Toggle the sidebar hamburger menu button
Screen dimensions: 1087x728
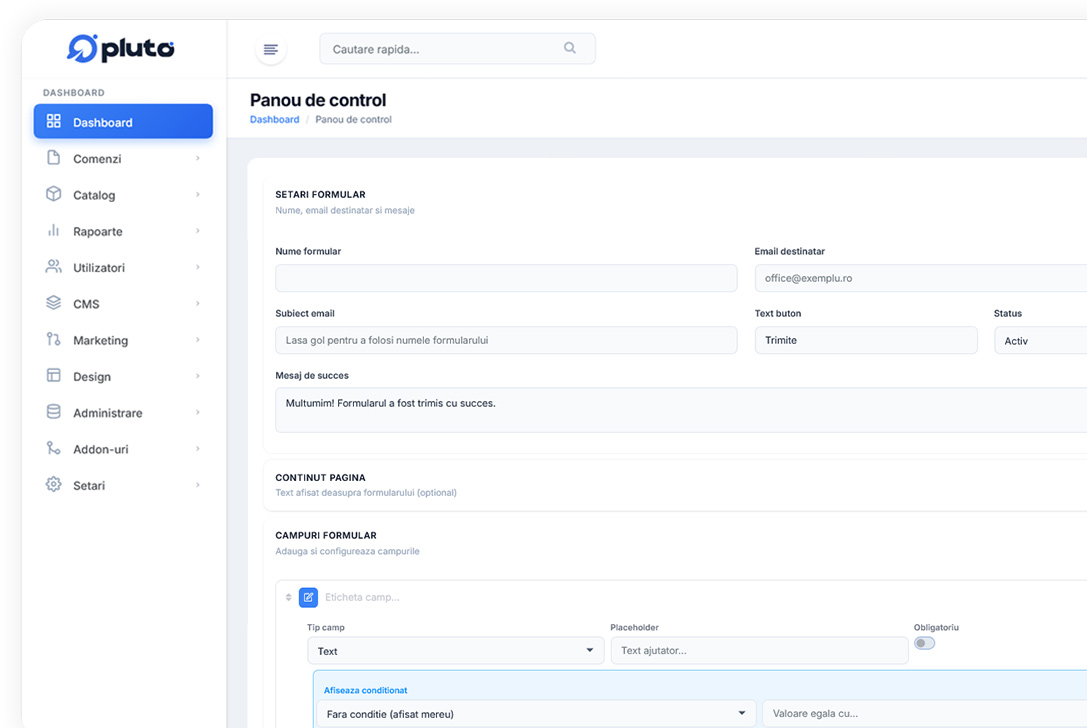tap(271, 49)
